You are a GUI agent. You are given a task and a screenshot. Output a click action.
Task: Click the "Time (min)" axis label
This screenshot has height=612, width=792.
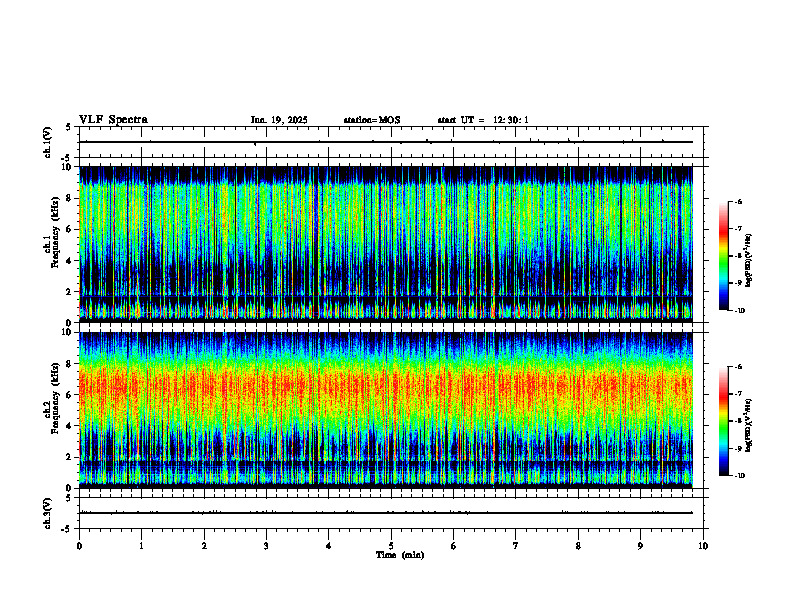400,555
